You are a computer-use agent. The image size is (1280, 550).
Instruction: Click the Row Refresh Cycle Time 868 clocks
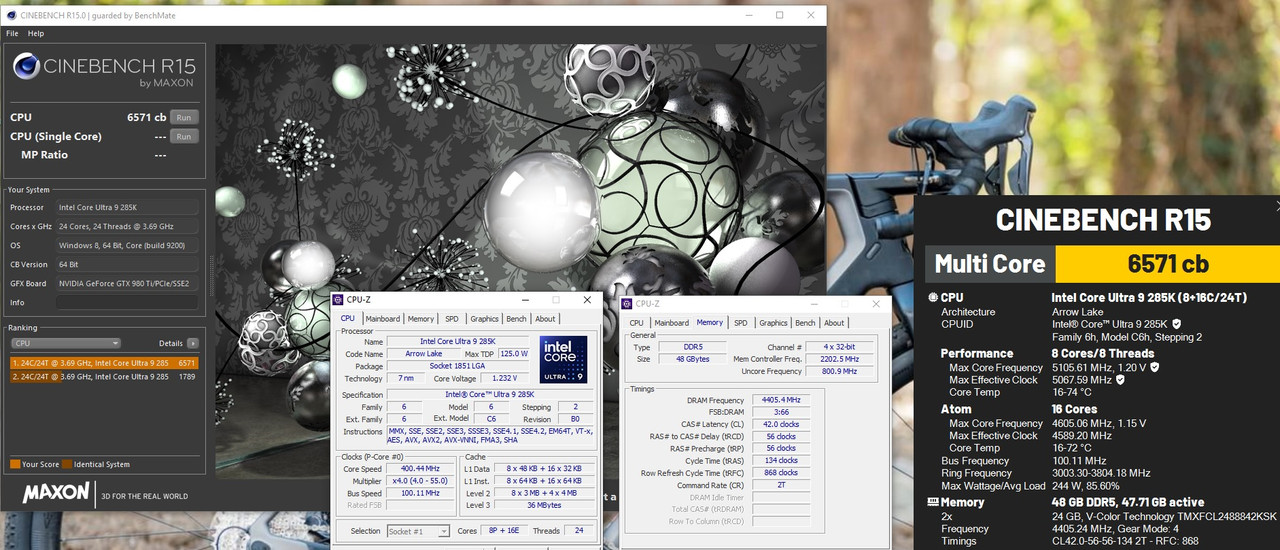[x=781, y=472]
